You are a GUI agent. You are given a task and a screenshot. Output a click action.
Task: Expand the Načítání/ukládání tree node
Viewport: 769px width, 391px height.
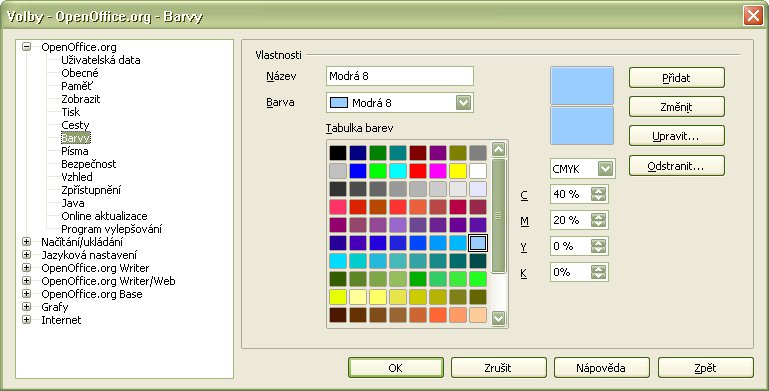[26, 242]
